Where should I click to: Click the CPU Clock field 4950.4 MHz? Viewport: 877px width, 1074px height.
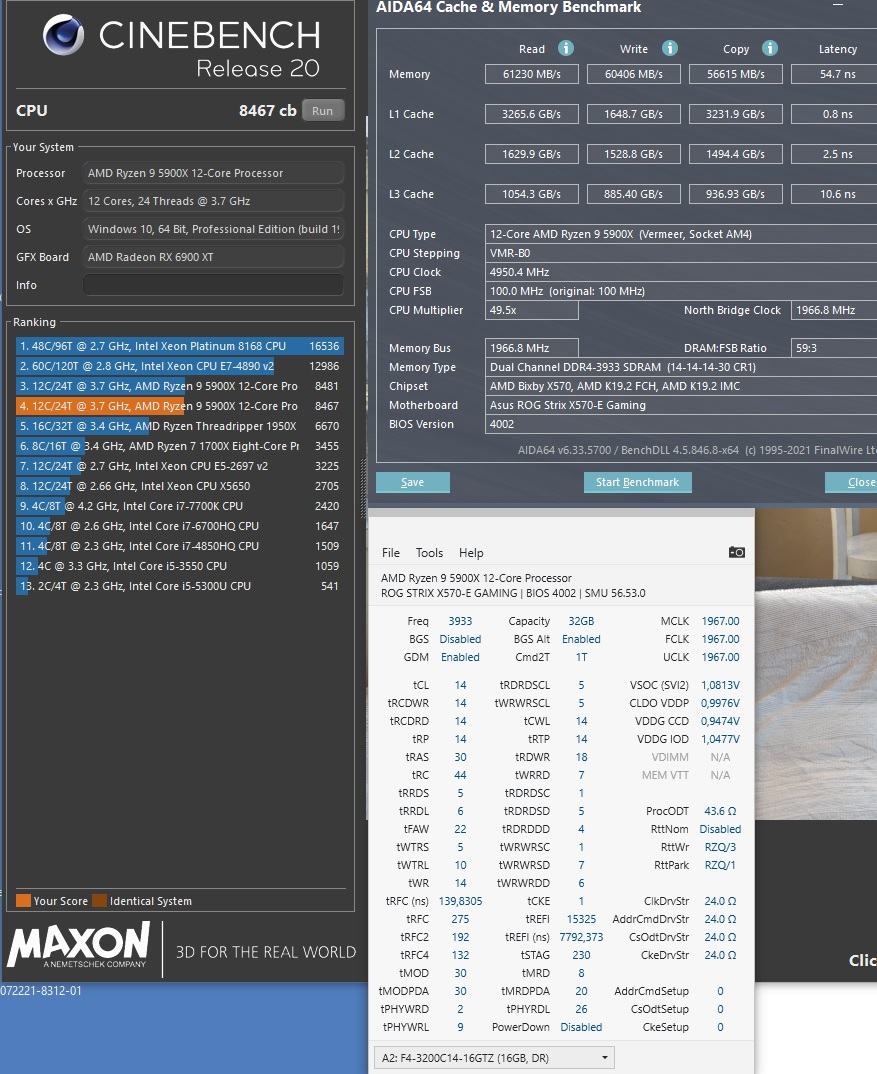[681, 272]
